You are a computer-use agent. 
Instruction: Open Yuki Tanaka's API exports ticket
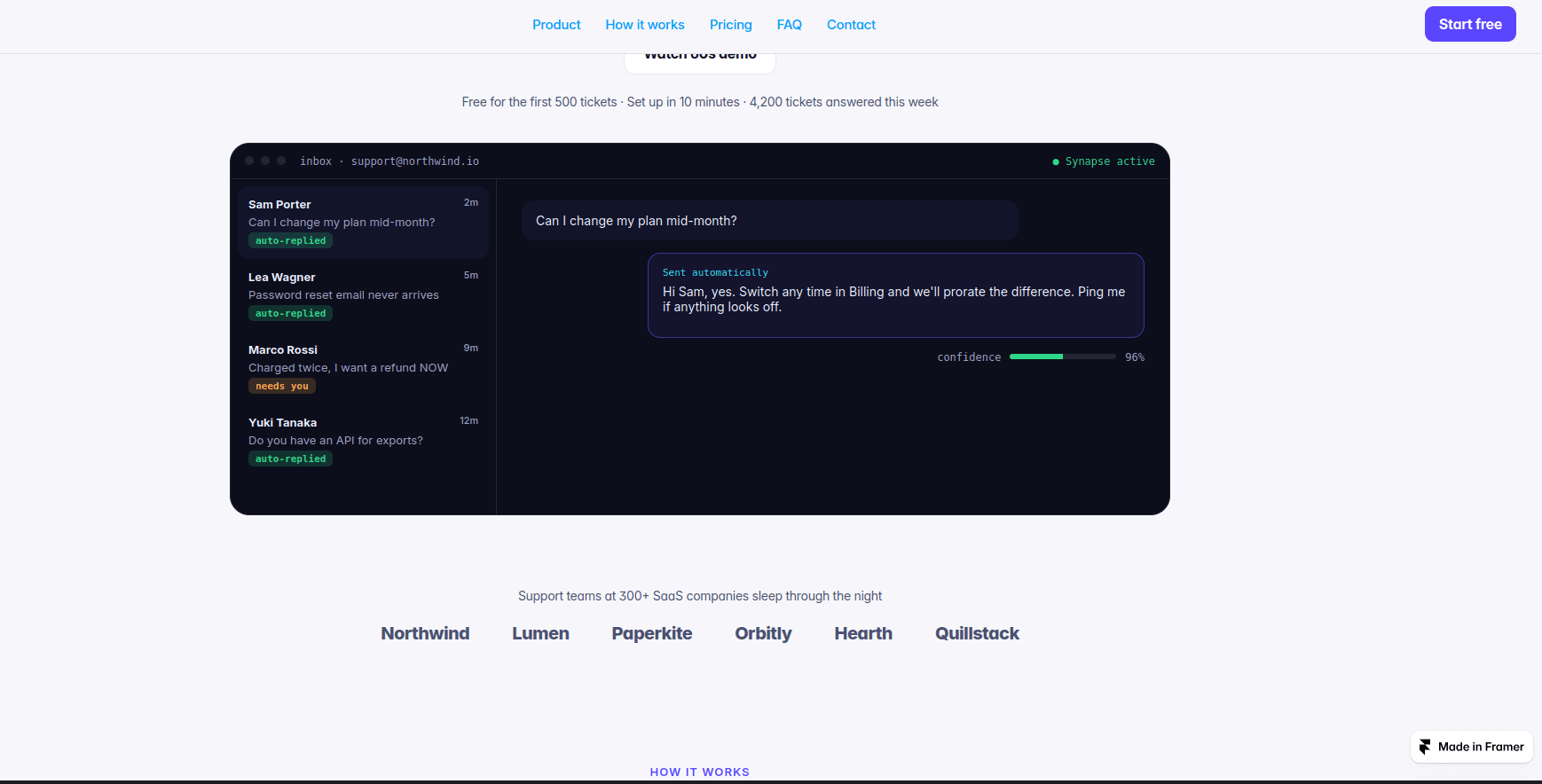point(363,441)
